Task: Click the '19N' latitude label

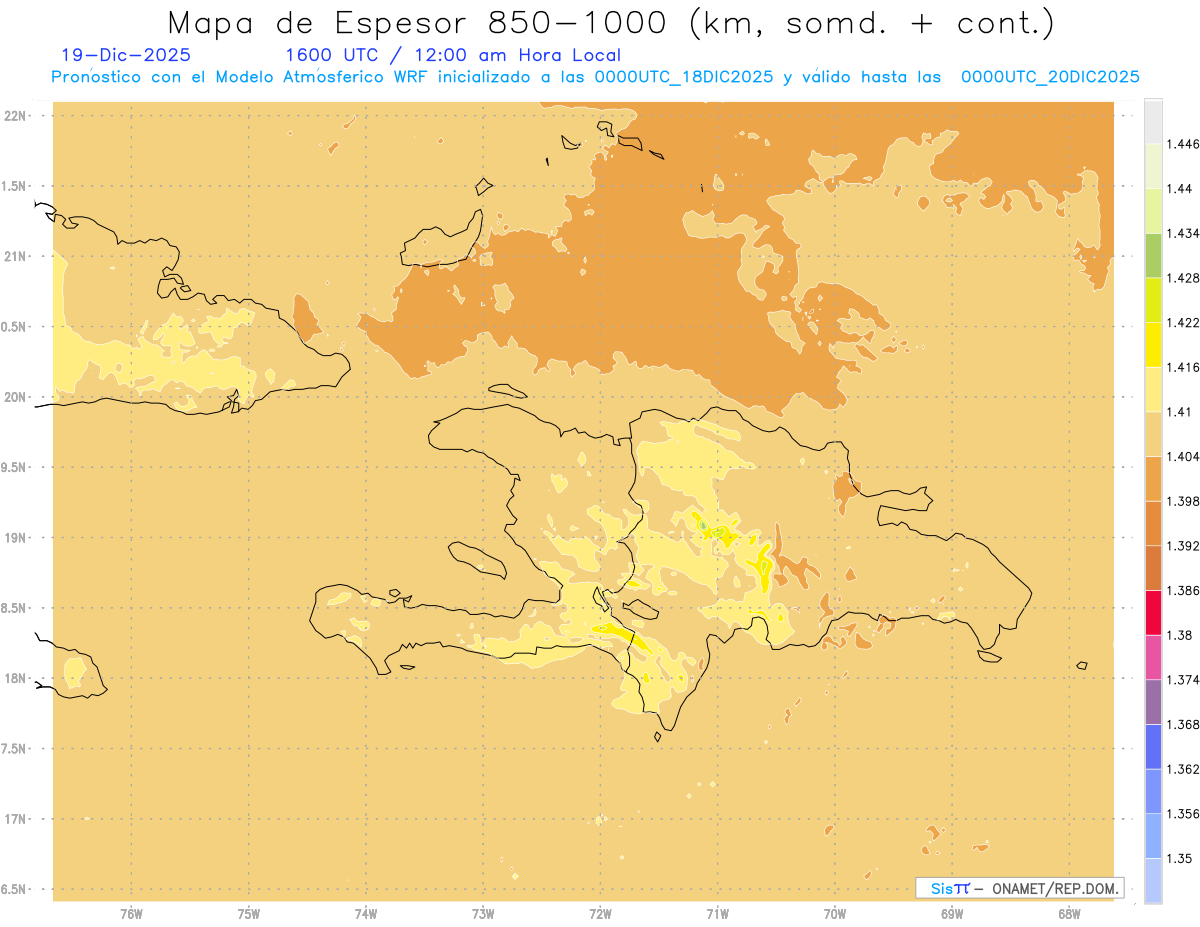Action: [15, 537]
